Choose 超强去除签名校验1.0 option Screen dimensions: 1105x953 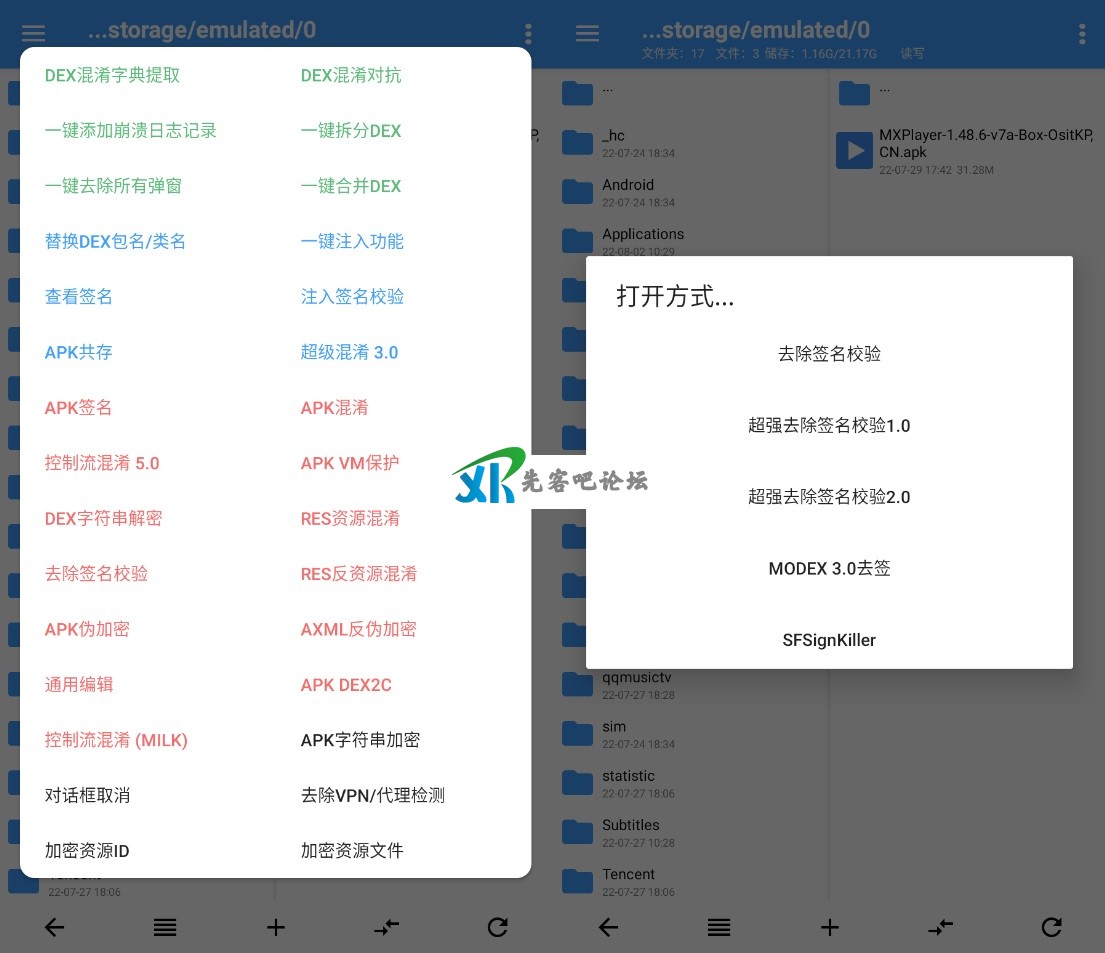[829, 425]
